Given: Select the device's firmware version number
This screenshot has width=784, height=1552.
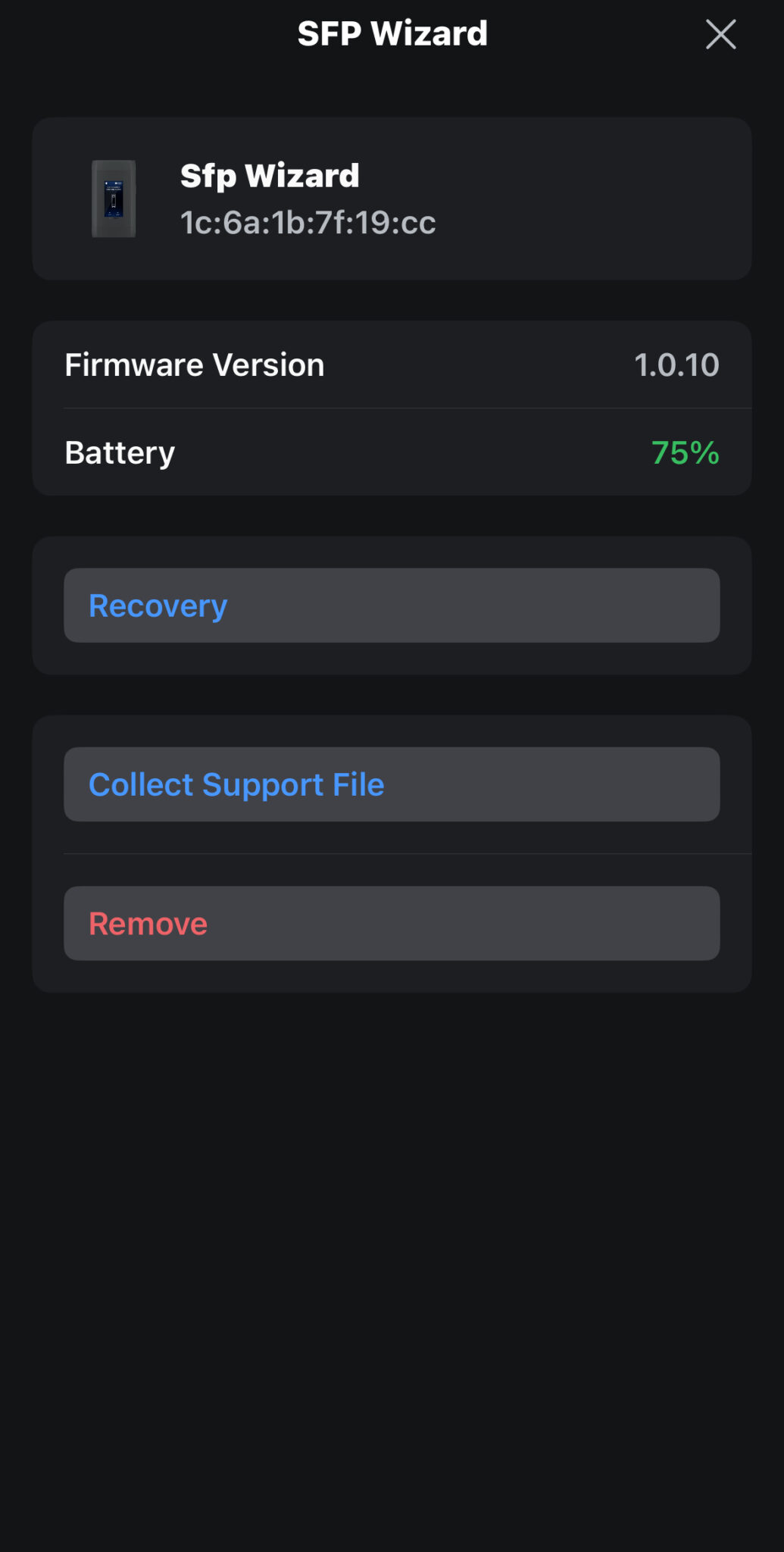Looking at the screenshot, I should coord(676,365).
